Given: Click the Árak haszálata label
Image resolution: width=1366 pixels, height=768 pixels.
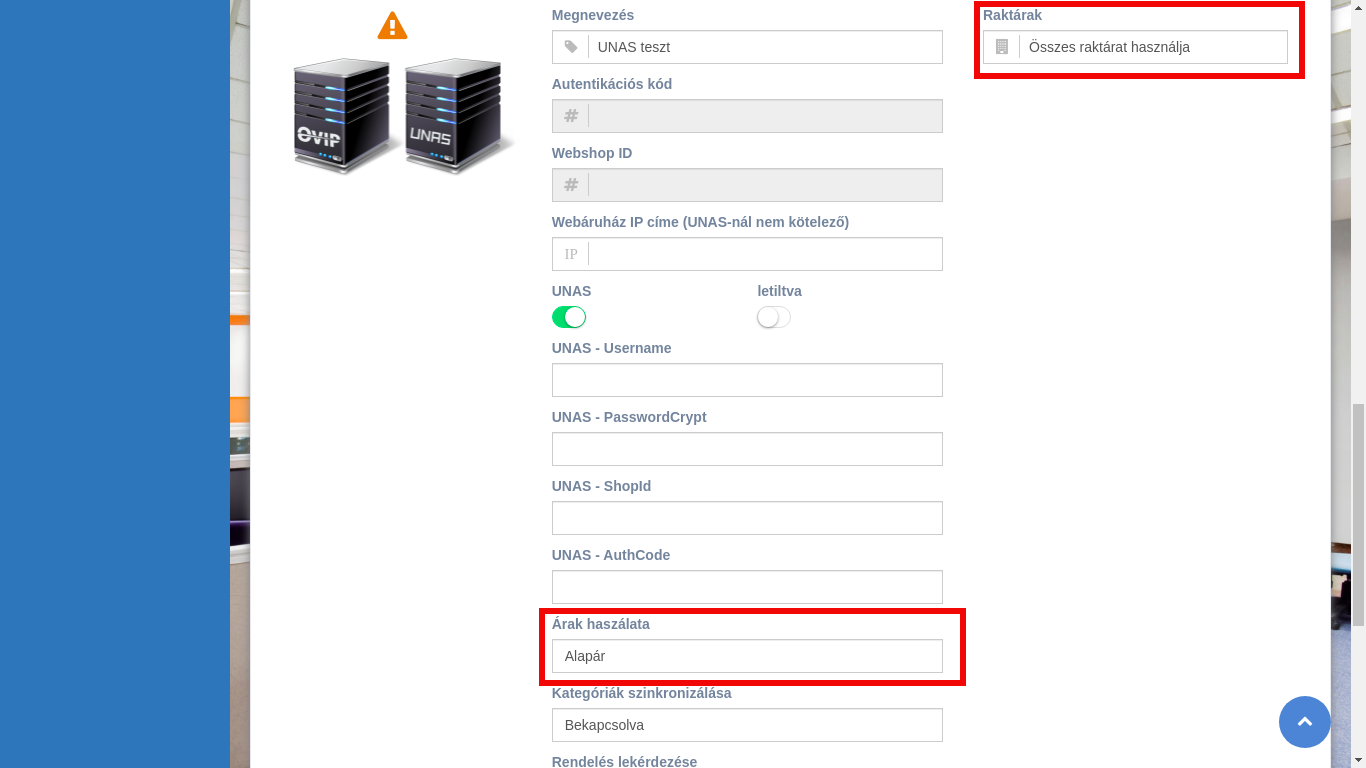Looking at the screenshot, I should [601, 624].
